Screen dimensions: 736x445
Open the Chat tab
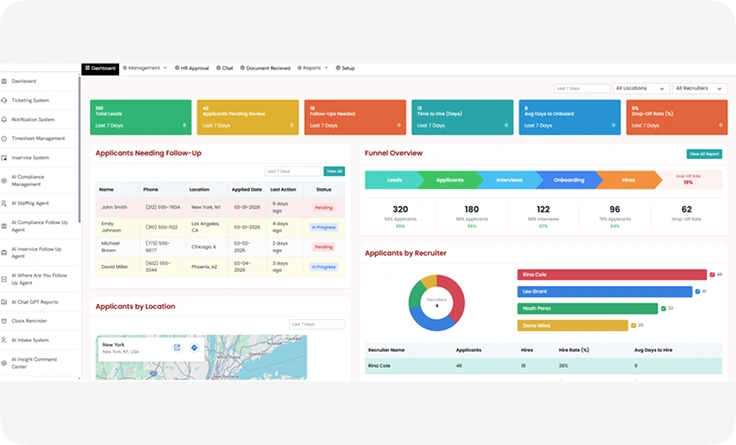[224, 68]
